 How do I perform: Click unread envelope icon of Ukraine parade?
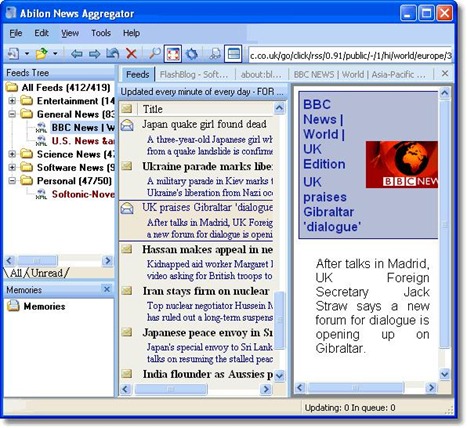(127, 166)
